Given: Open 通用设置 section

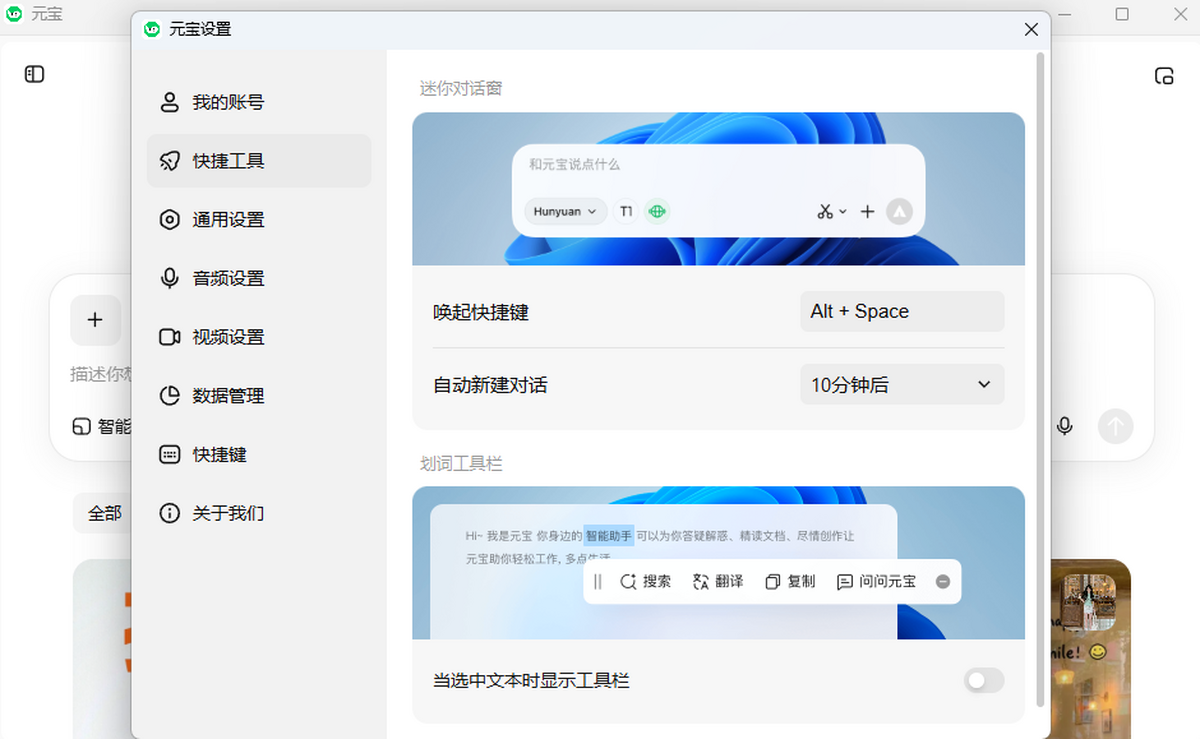Looking at the screenshot, I should coord(258,220).
